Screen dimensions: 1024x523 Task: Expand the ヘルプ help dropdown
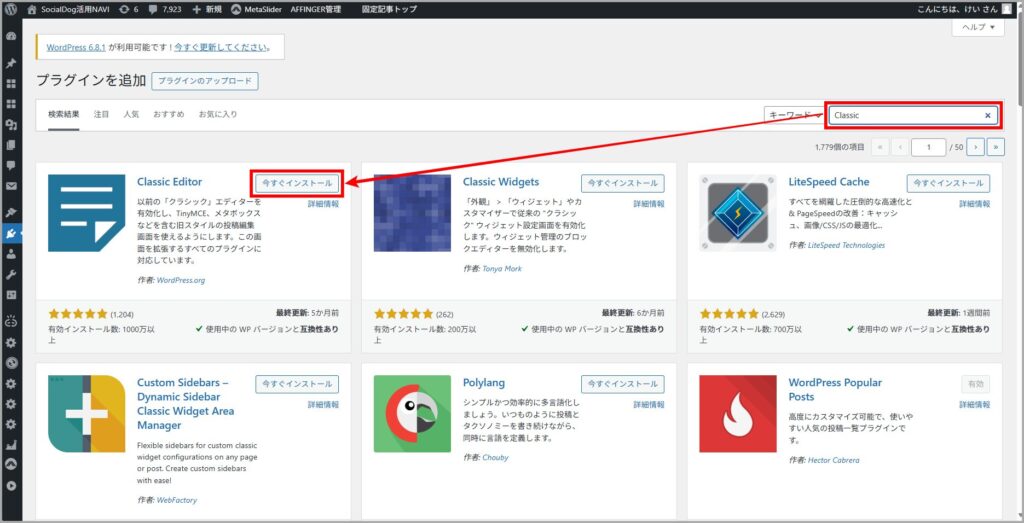[x=978, y=27]
